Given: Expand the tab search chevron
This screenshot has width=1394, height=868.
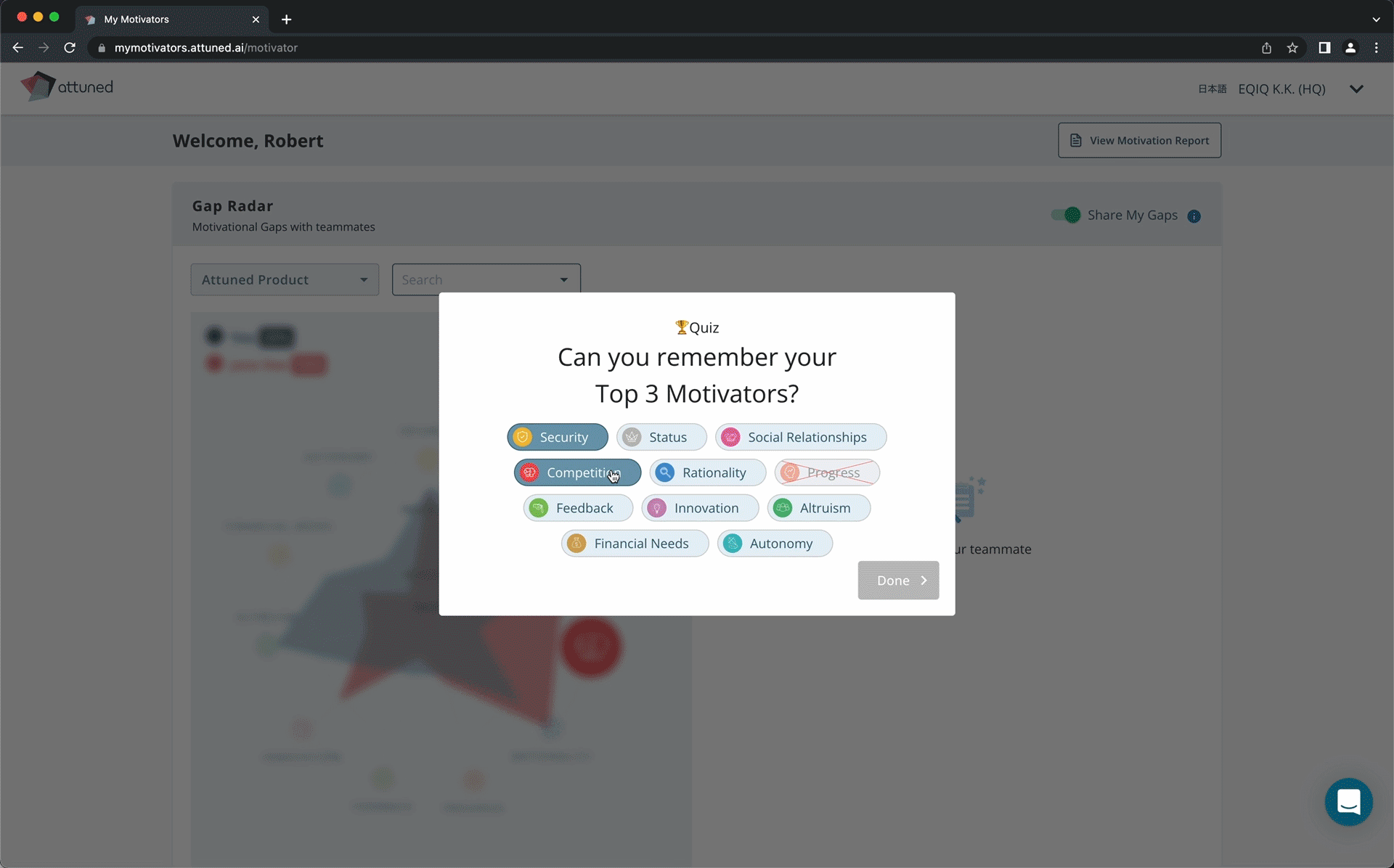Looking at the screenshot, I should tap(1376, 20).
